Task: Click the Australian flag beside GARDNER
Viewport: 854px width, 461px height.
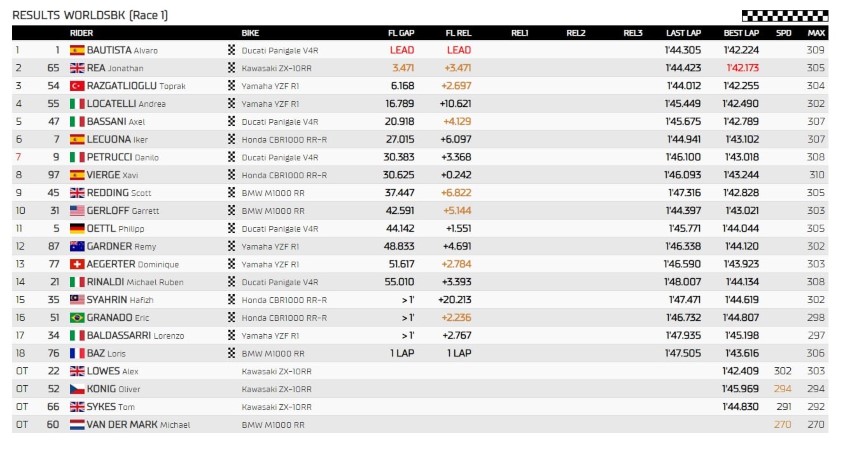Action: (x=77, y=246)
